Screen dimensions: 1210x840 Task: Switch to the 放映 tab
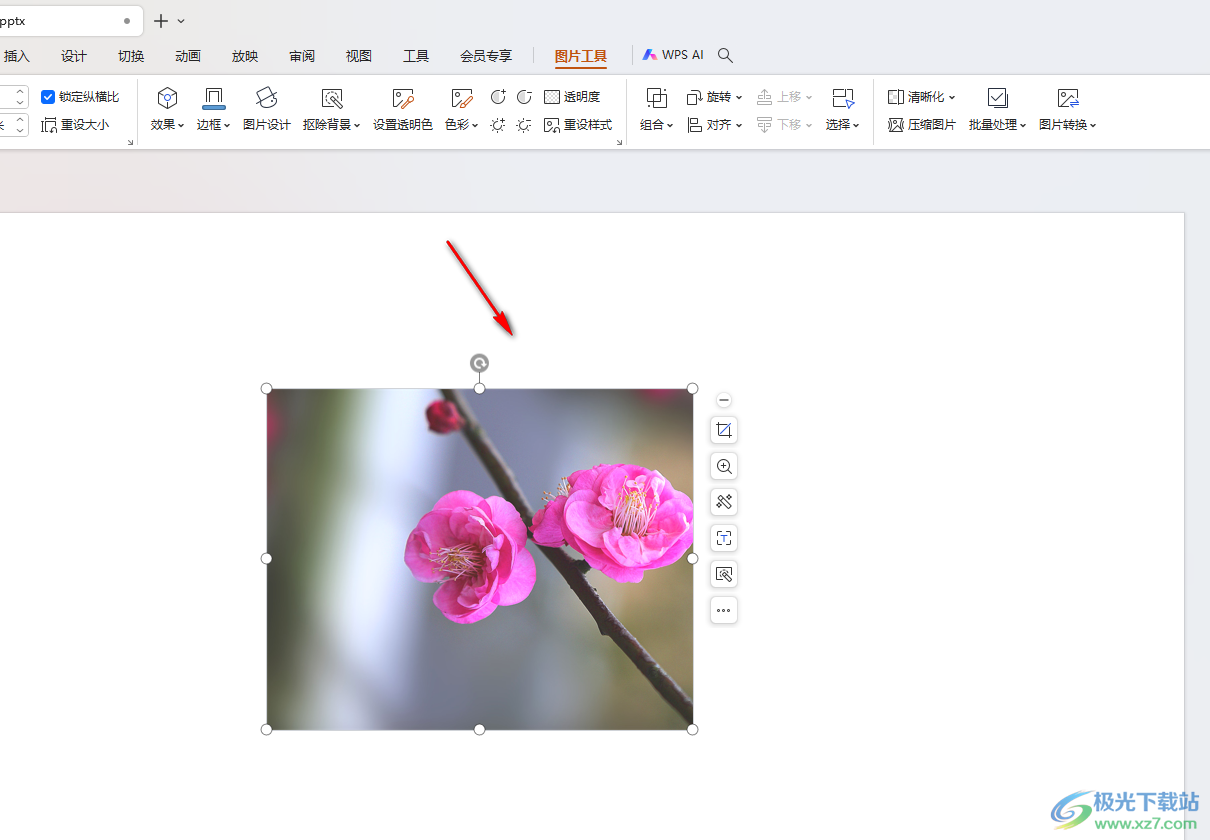tap(245, 56)
